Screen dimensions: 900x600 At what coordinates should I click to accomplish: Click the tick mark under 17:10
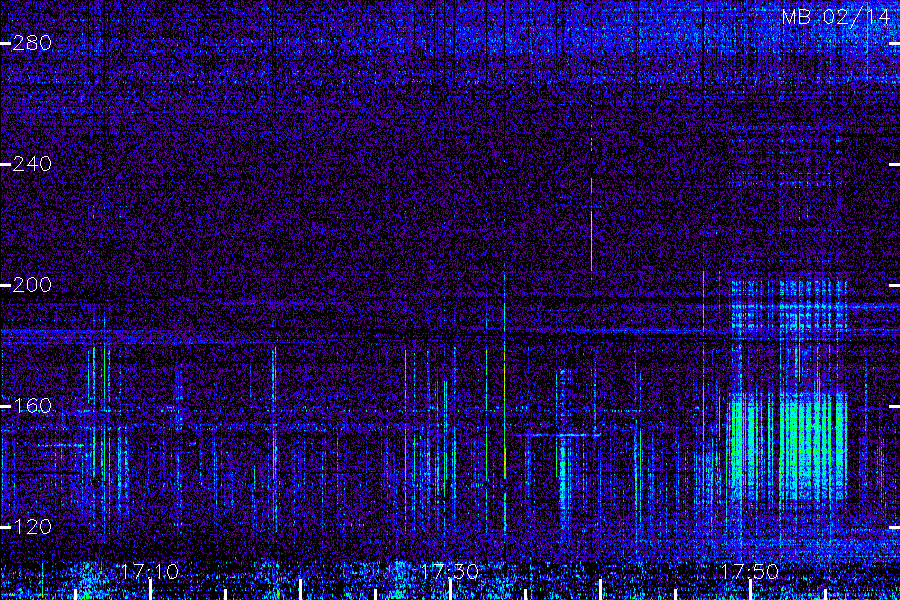coord(150,590)
